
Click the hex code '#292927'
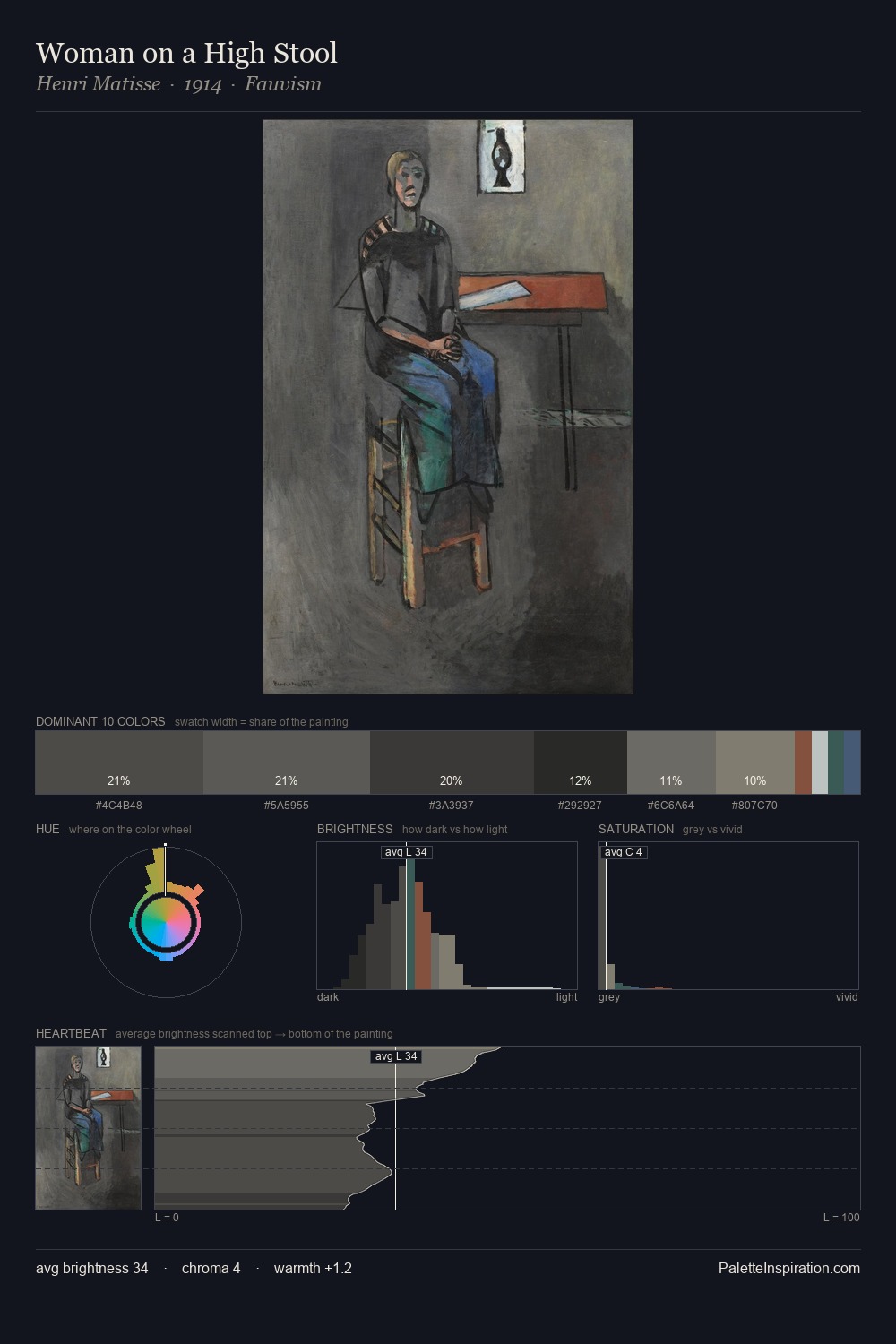point(580,805)
